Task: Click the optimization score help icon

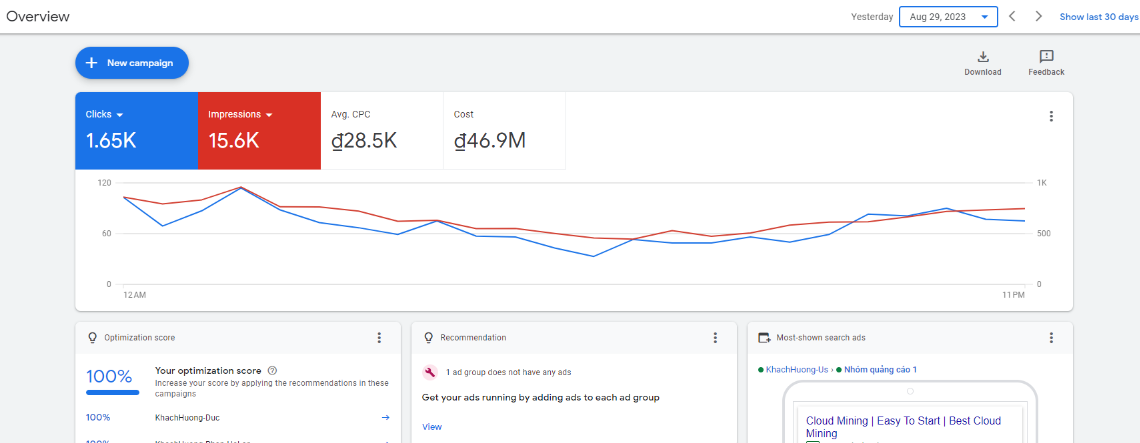Action: click(x=273, y=370)
